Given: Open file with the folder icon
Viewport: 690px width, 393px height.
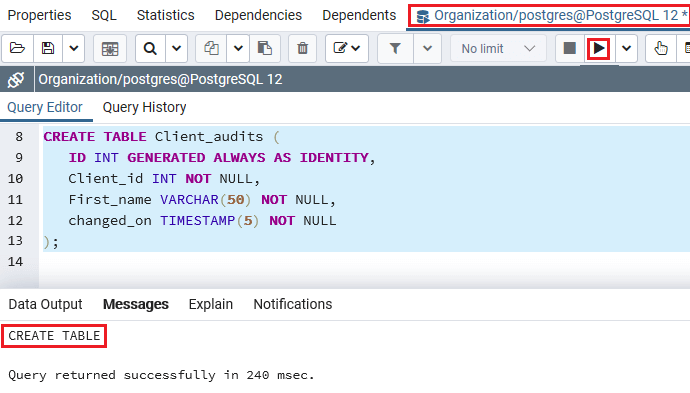Looking at the screenshot, I should pyautogui.click(x=18, y=48).
